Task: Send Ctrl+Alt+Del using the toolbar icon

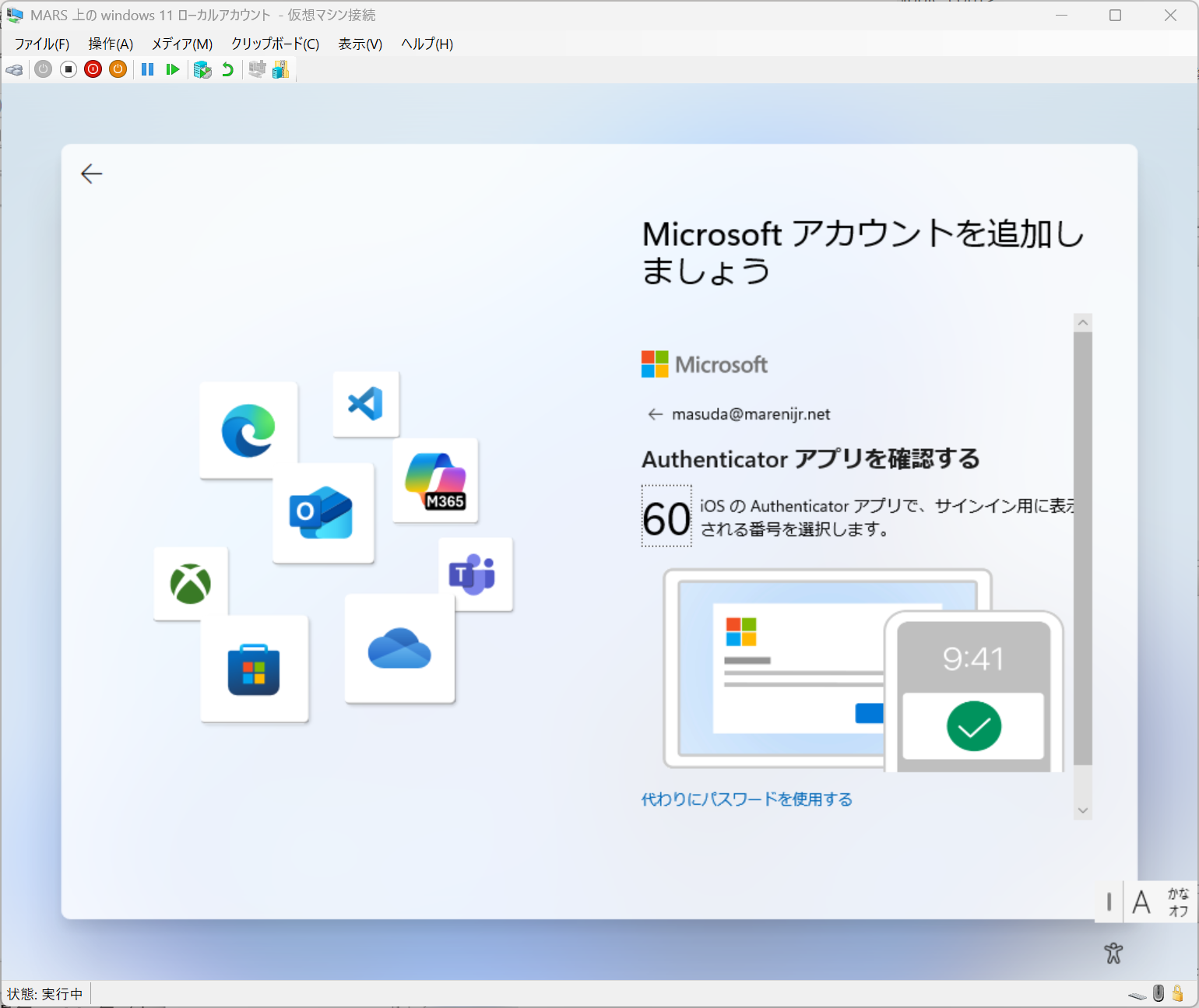Action: pyautogui.click(x=14, y=70)
